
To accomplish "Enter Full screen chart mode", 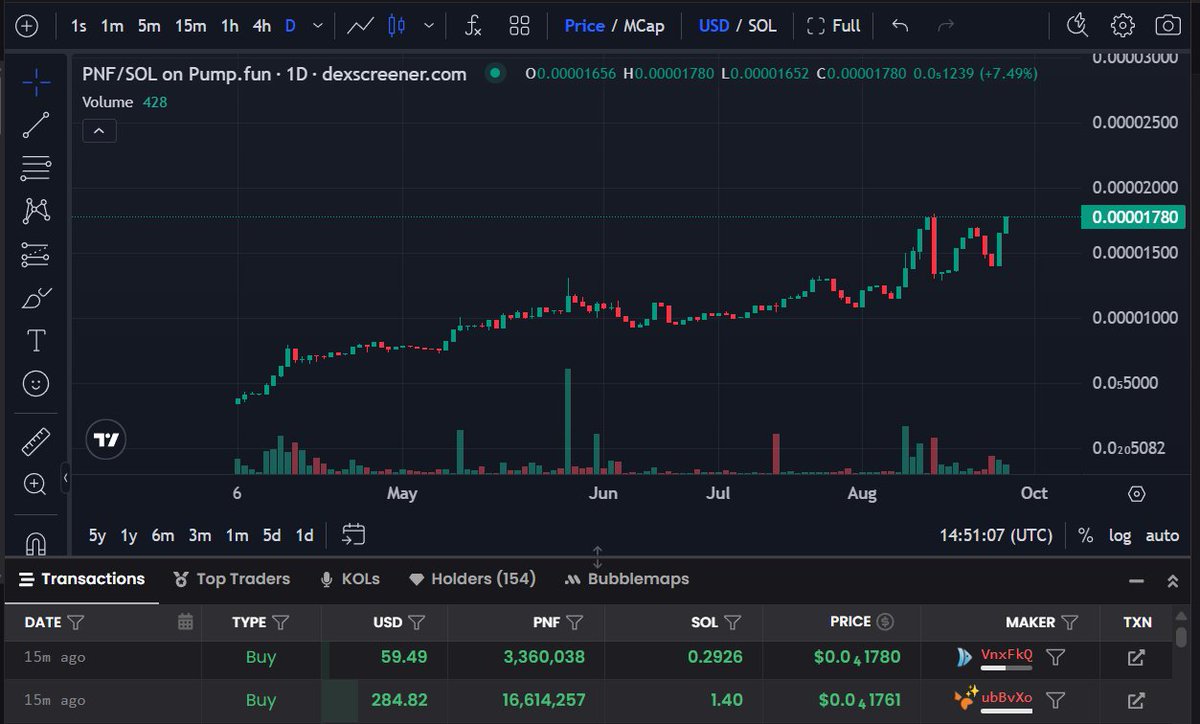I will pyautogui.click(x=834, y=26).
